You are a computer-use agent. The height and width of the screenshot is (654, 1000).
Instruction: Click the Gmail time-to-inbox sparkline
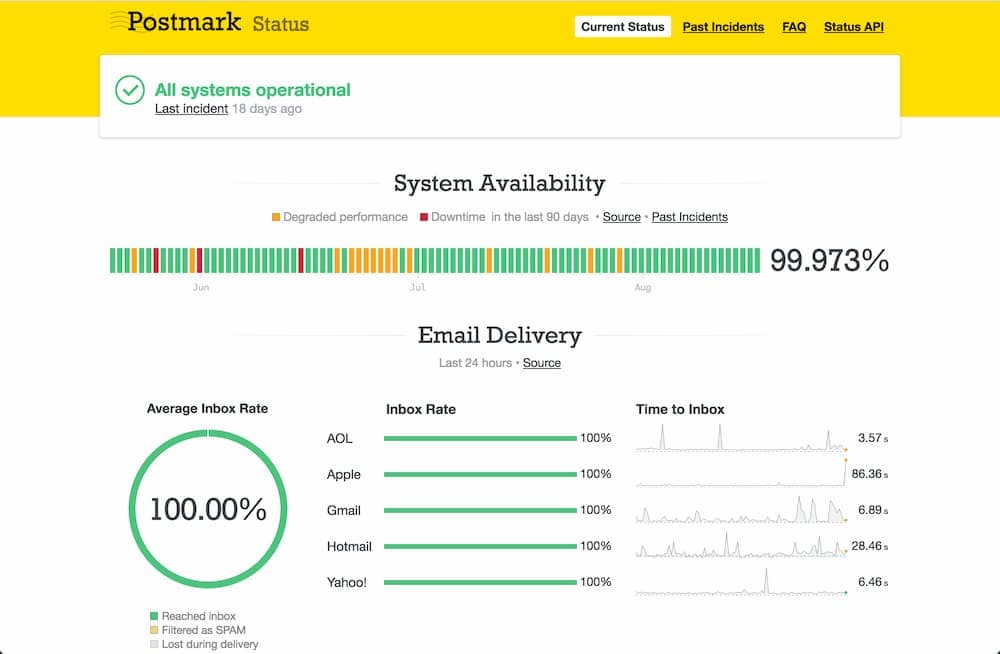(742, 510)
